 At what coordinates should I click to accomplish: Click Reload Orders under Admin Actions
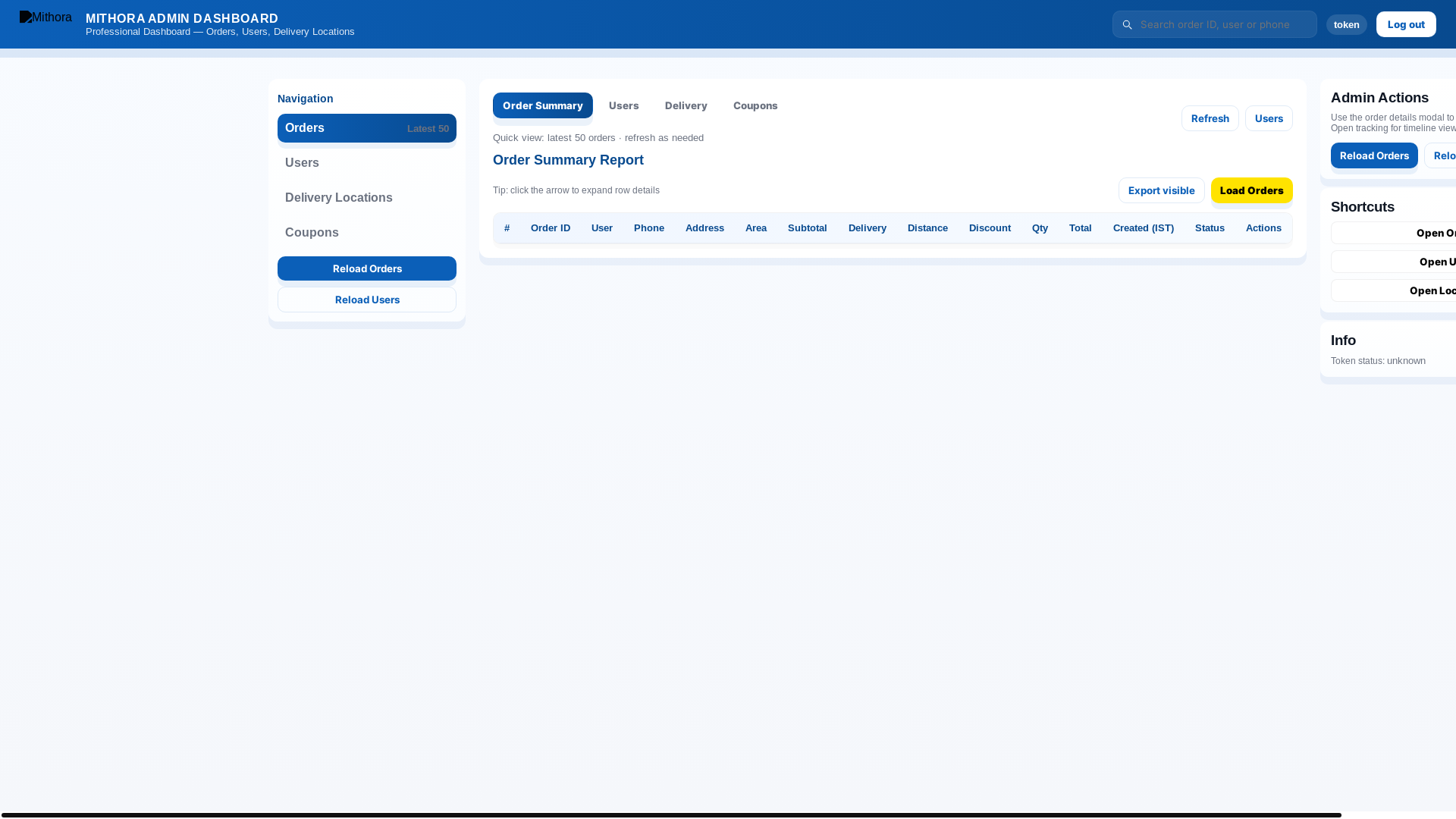[x=1374, y=155]
